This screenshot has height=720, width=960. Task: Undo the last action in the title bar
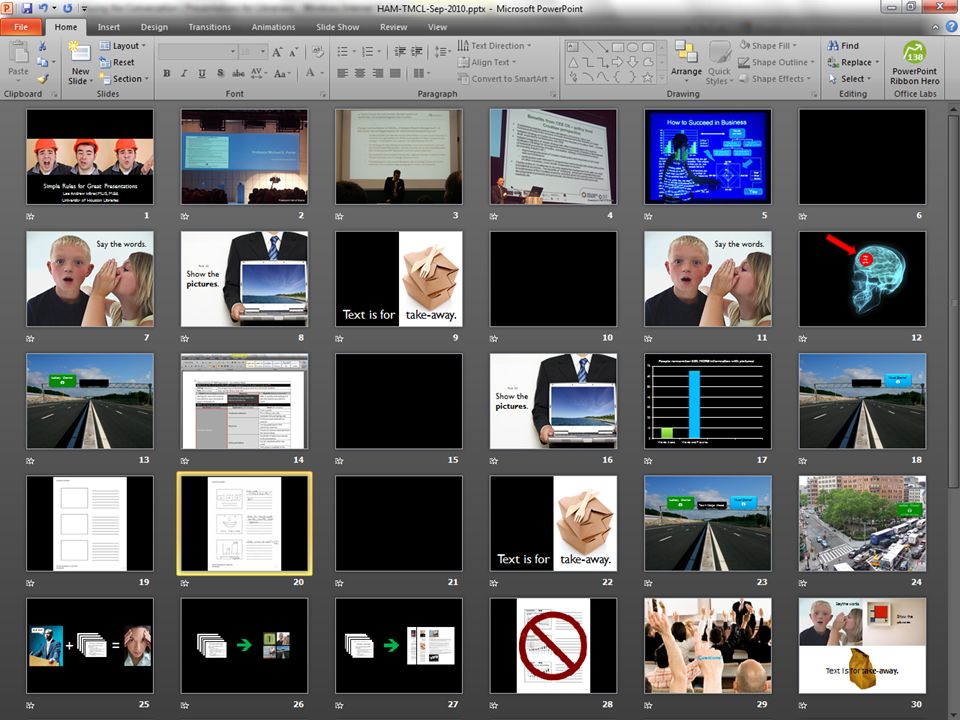tap(43, 9)
